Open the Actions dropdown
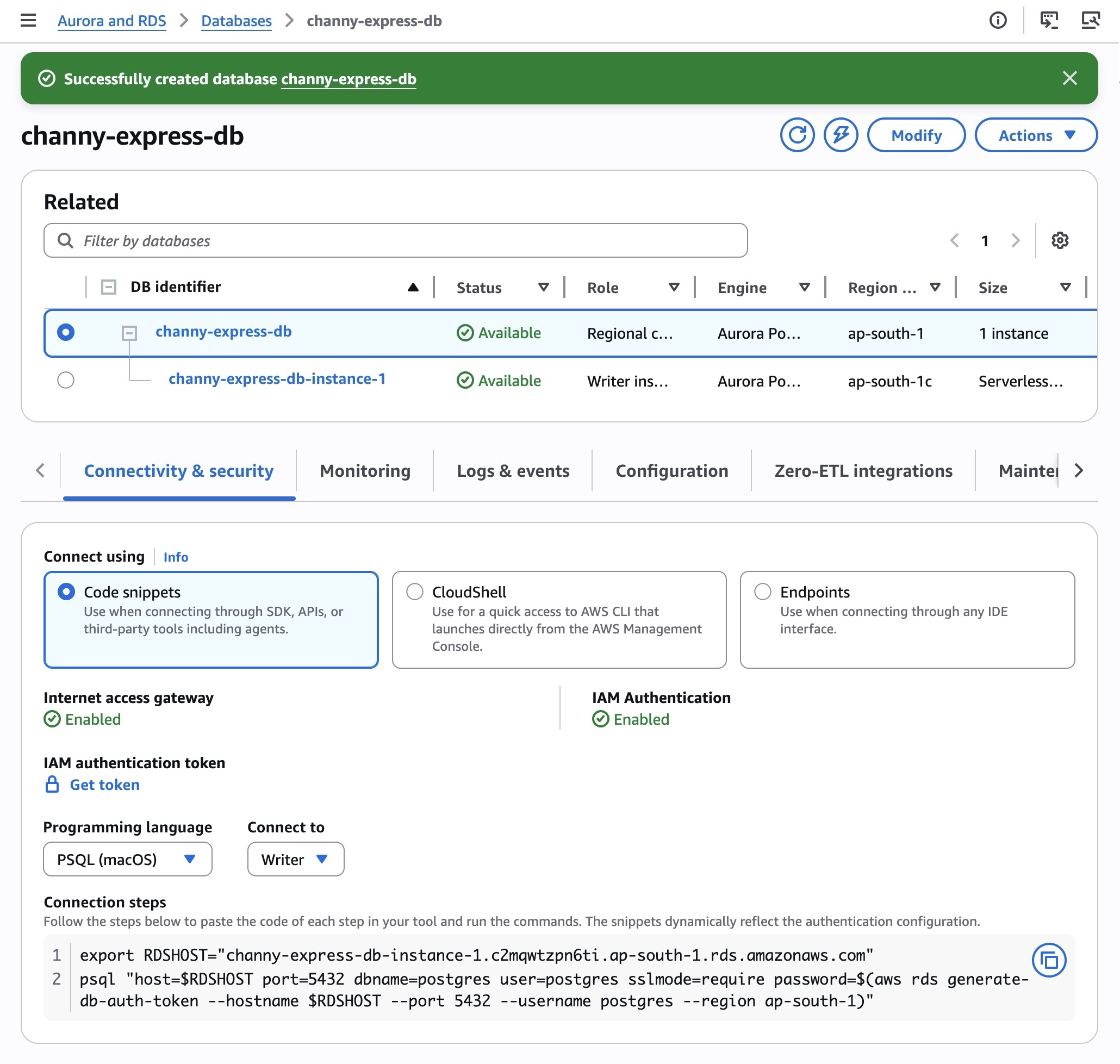Screen dimensions: 1120x1064 [x=1036, y=135]
